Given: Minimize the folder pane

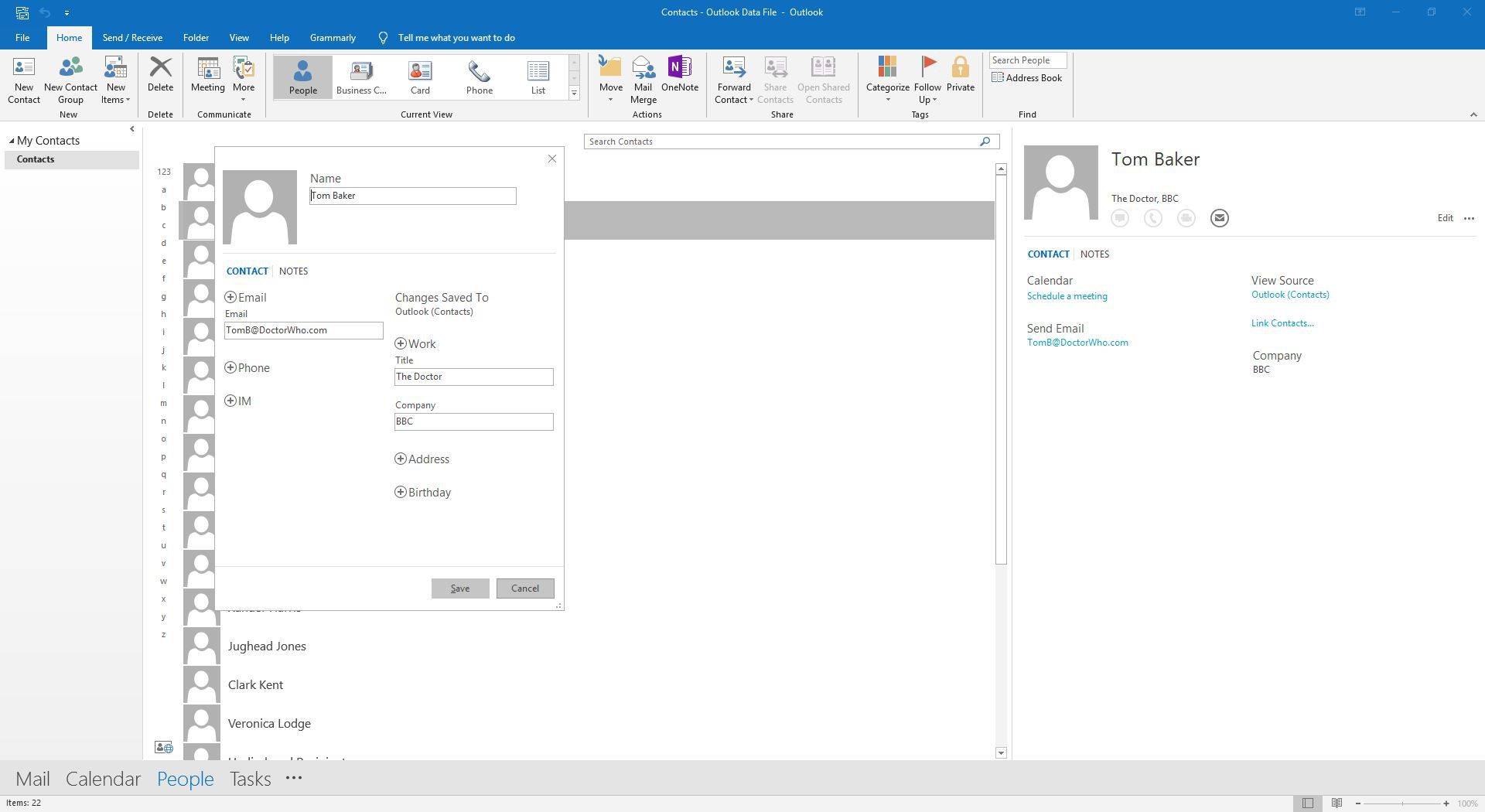Looking at the screenshot, I should (x=131, y=129).
